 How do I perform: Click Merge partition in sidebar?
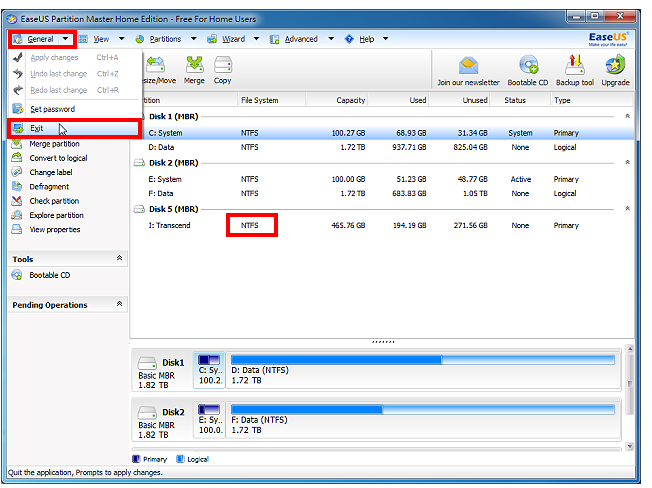(54, 144)
